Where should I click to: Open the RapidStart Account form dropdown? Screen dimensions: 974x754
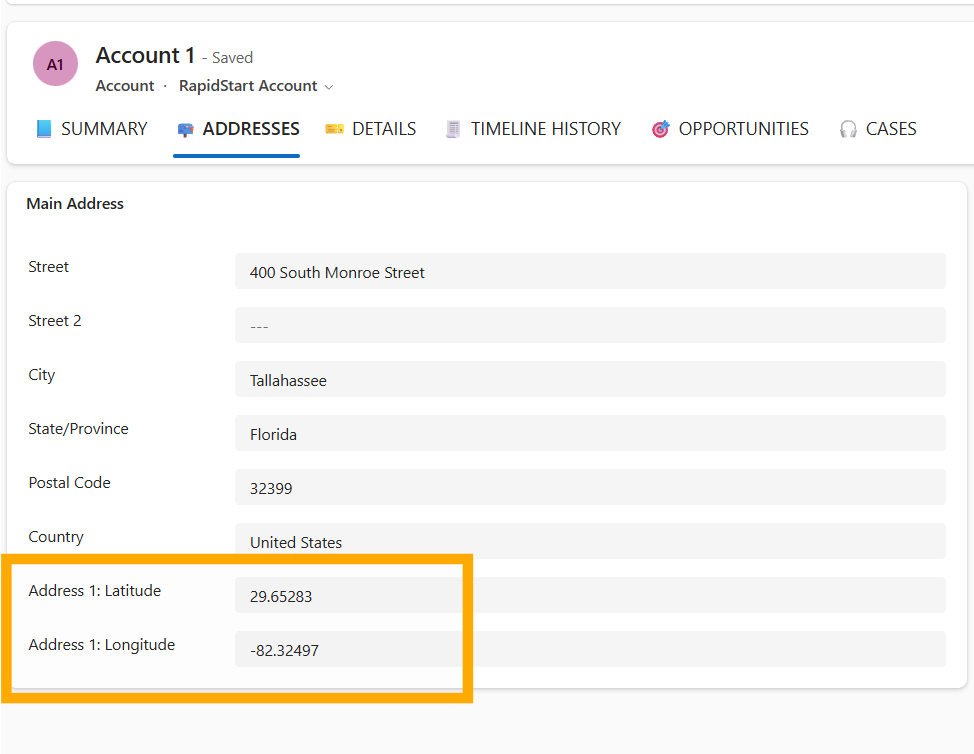click(x=248, y=86)
